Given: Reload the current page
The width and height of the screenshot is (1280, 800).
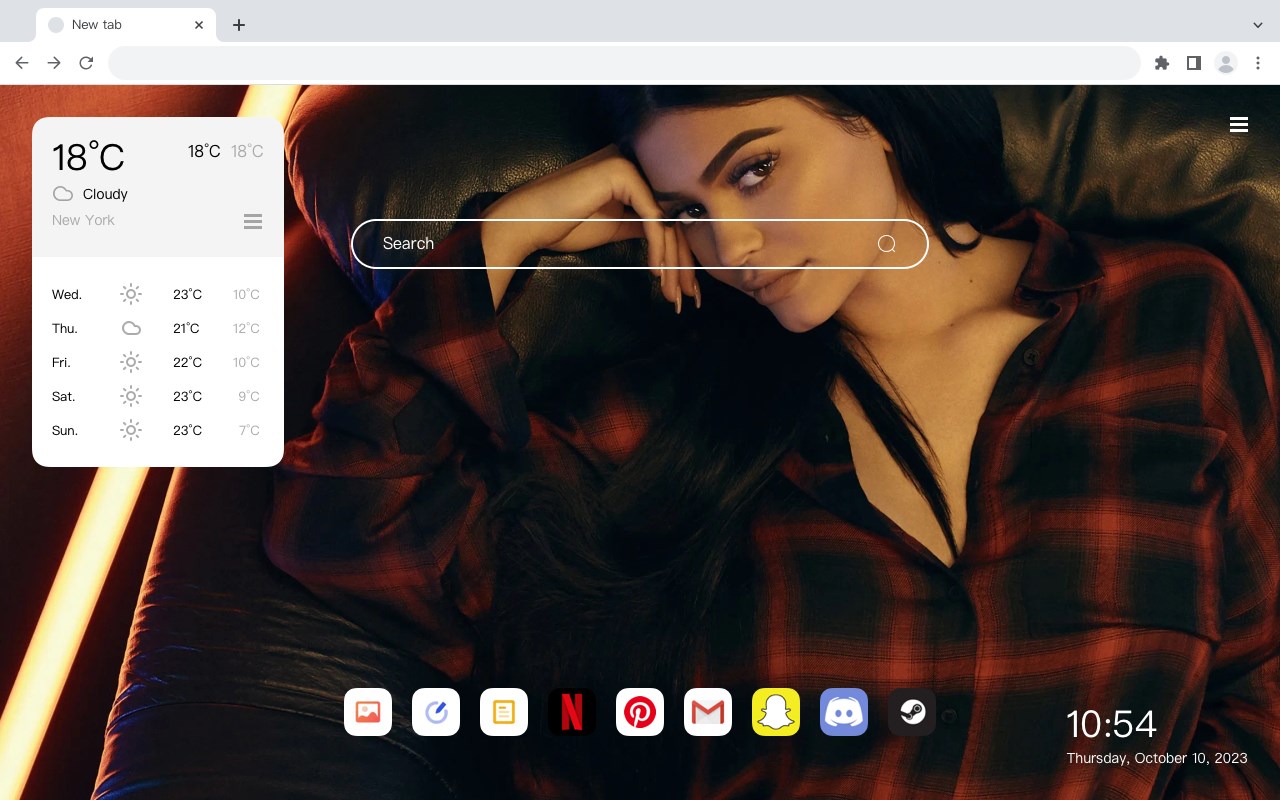Looking at the screenshot, I should [86, 63].
